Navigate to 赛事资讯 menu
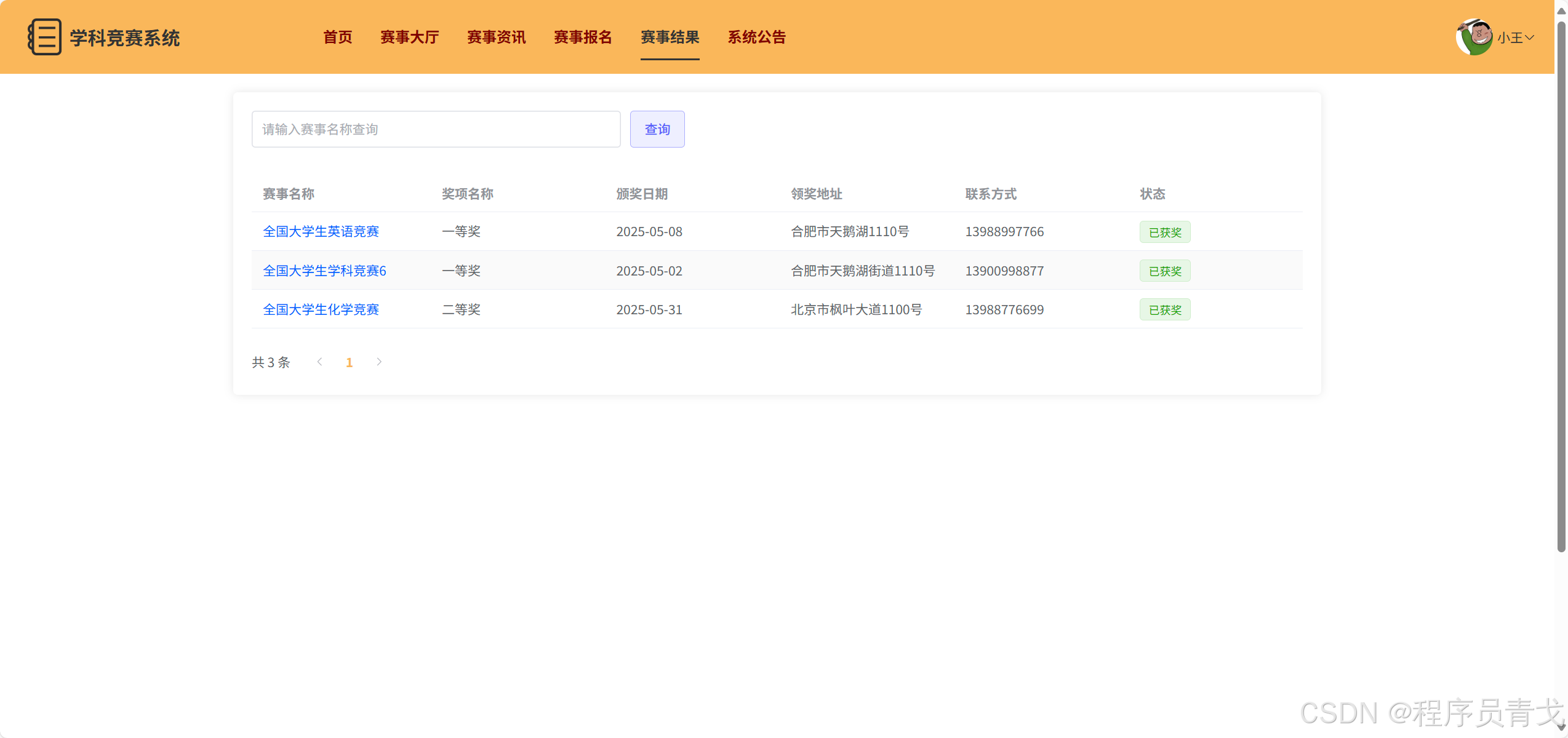The width and height of the screenshot is (1568, 738). (x=496, y=38)
